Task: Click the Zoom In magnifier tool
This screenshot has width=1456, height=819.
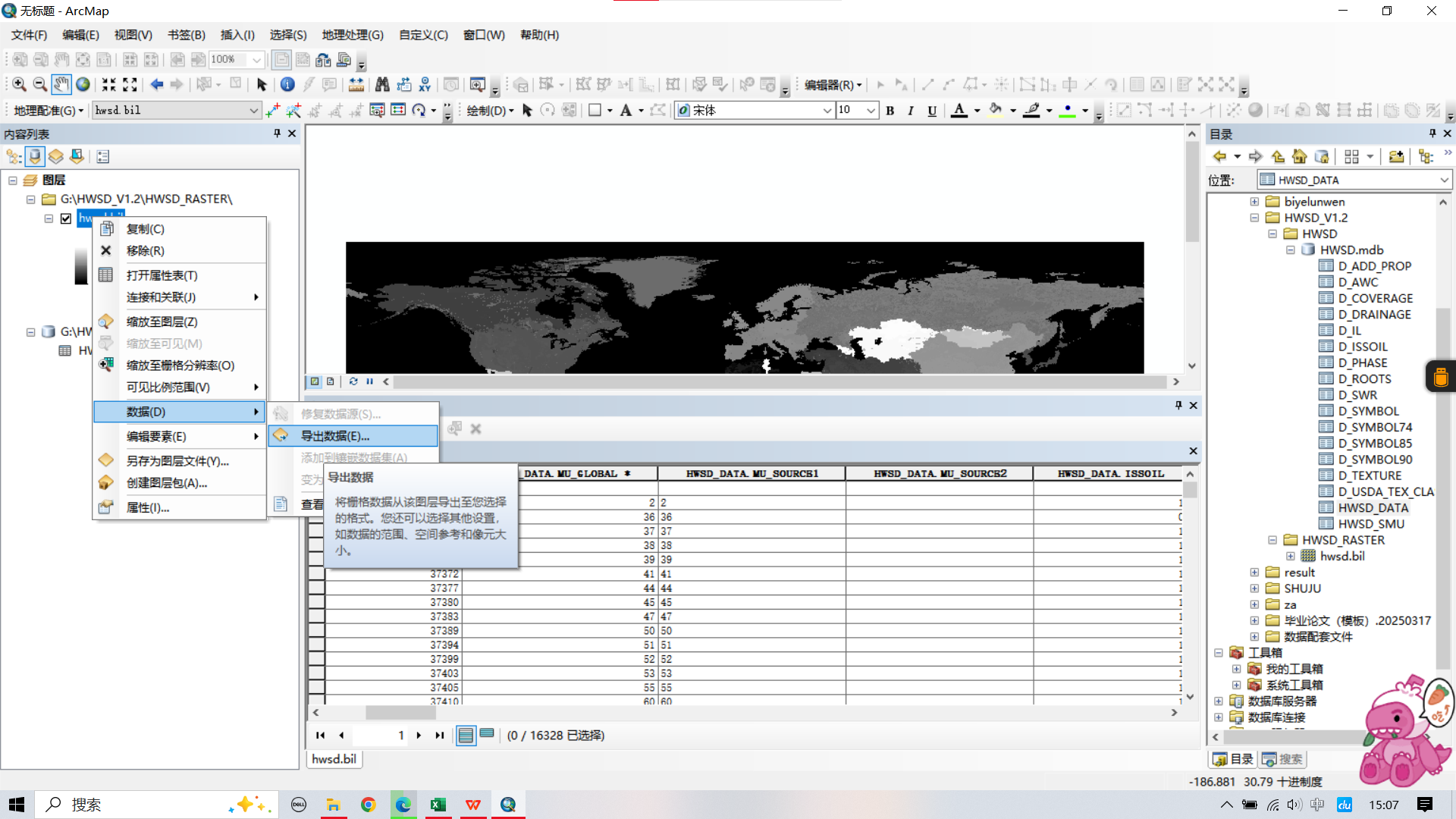Action: pyautogui.click(x=19, y=84)
